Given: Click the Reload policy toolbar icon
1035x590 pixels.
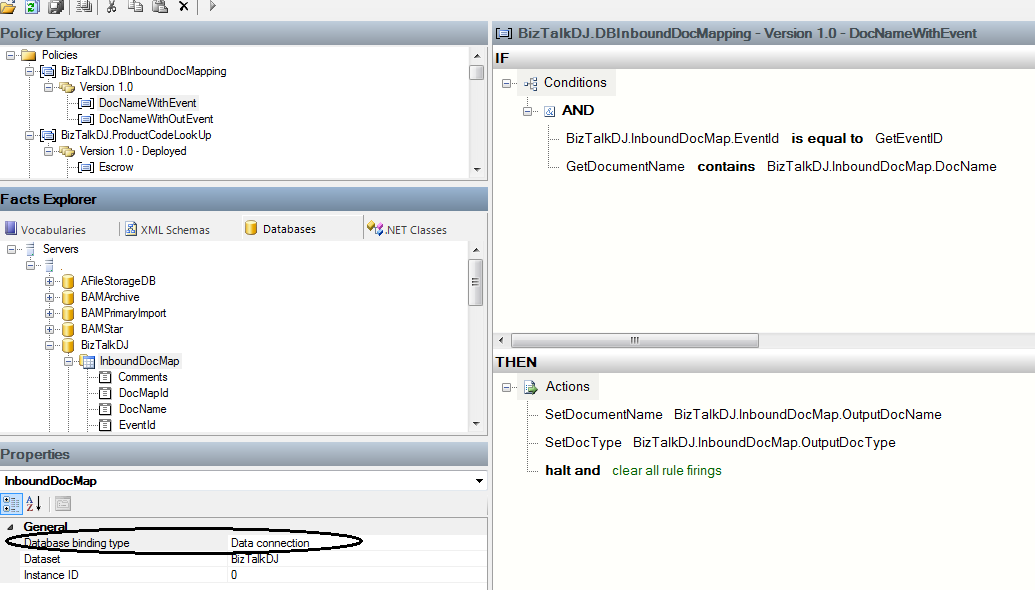Looking at the screenshot, I should pos(32,7).
